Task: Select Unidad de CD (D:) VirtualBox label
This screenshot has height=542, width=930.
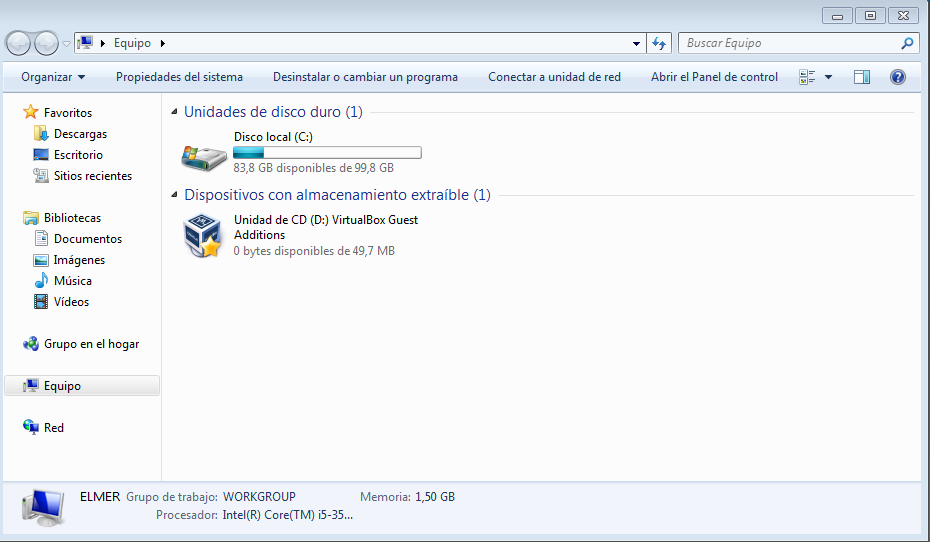Action: click(326, 227)
